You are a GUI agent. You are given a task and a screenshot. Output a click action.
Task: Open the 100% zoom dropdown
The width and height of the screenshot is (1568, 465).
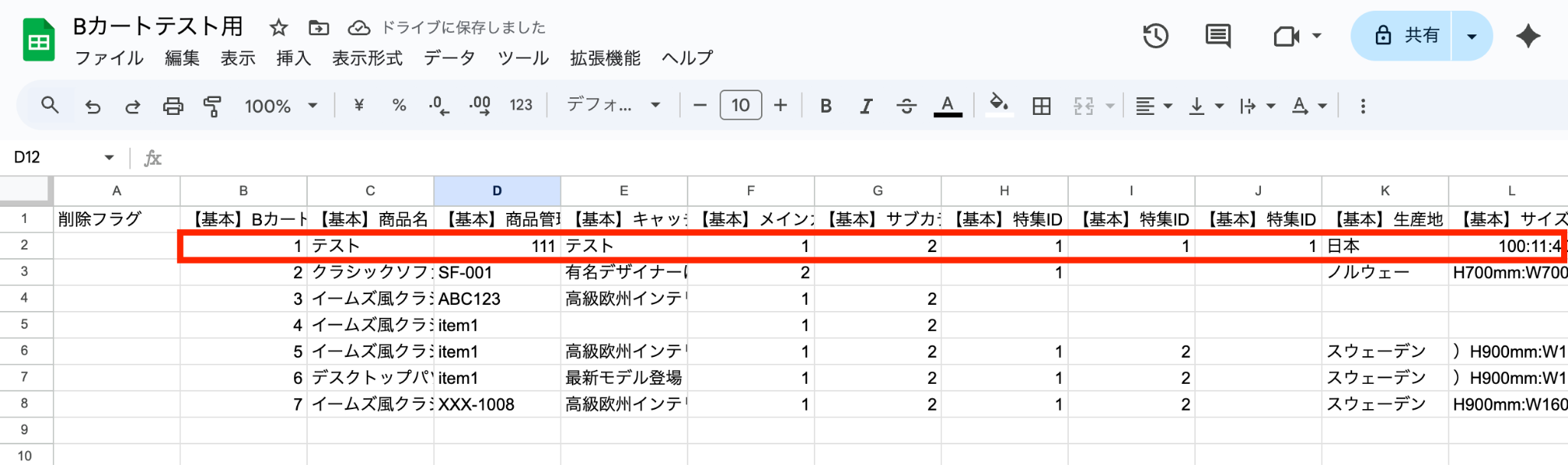(280, 106)
